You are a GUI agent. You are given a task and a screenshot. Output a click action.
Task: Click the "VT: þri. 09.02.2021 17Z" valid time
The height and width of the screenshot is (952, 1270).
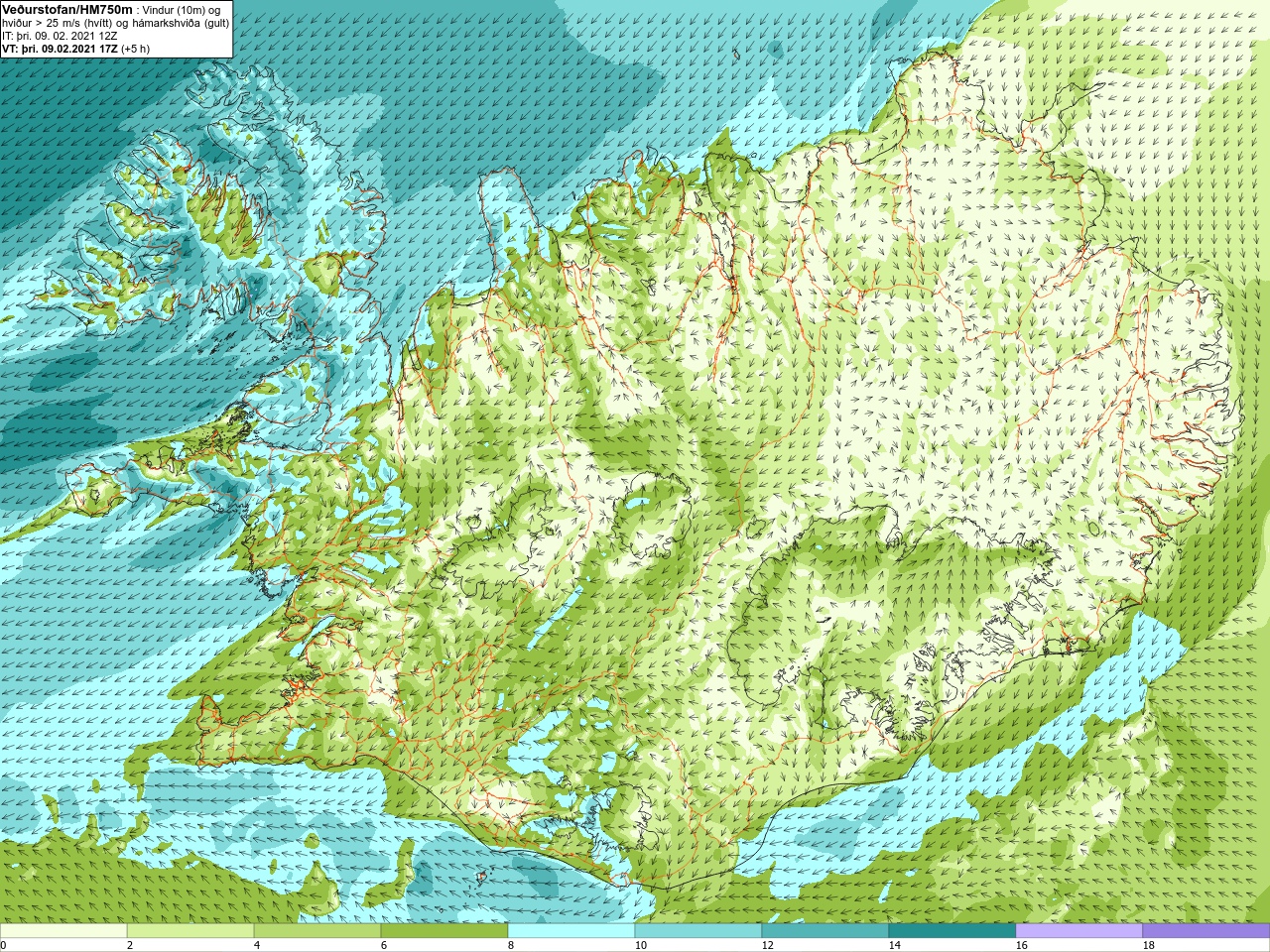click(x=60, y=48)
